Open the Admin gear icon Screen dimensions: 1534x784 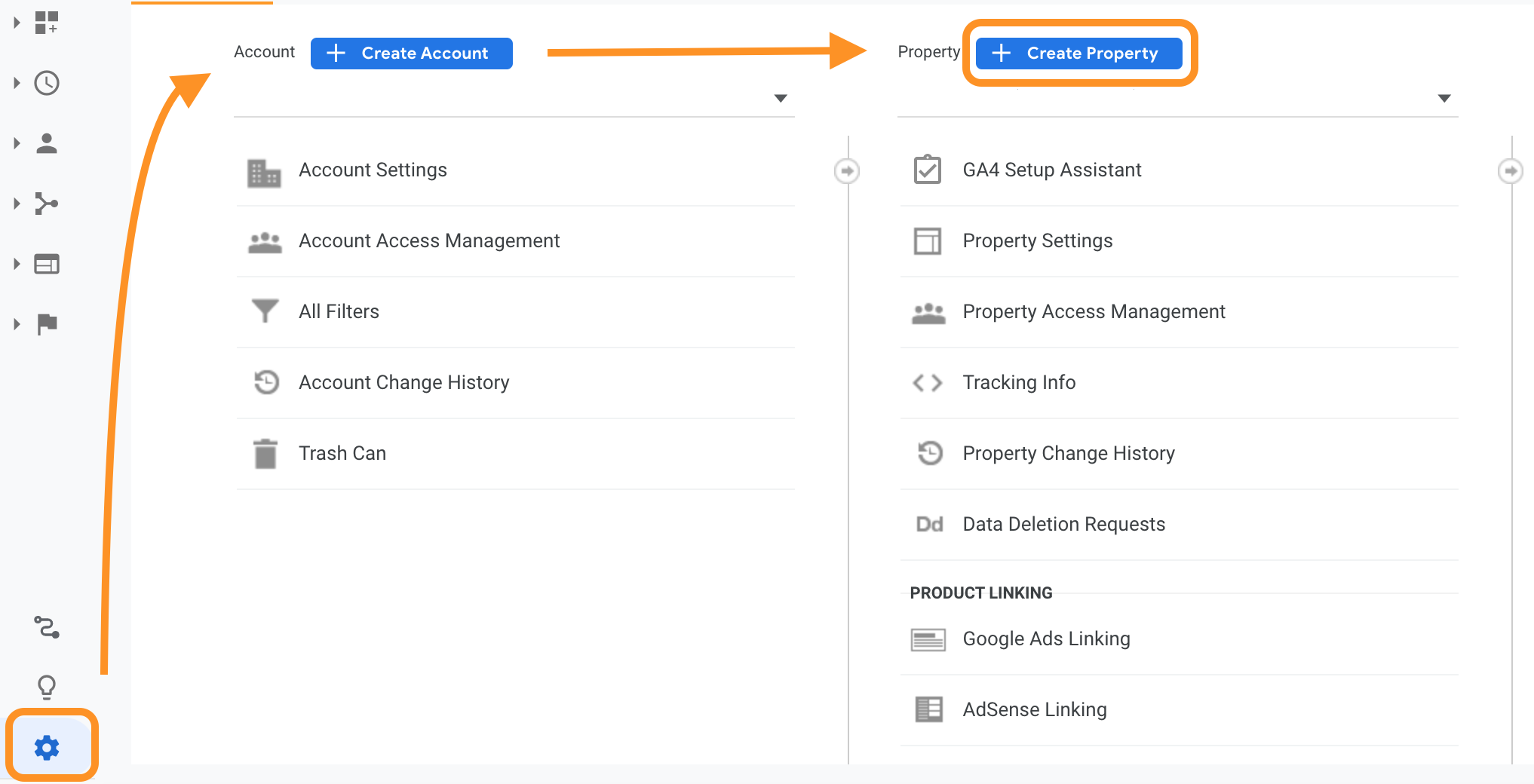tap(47, 747)
